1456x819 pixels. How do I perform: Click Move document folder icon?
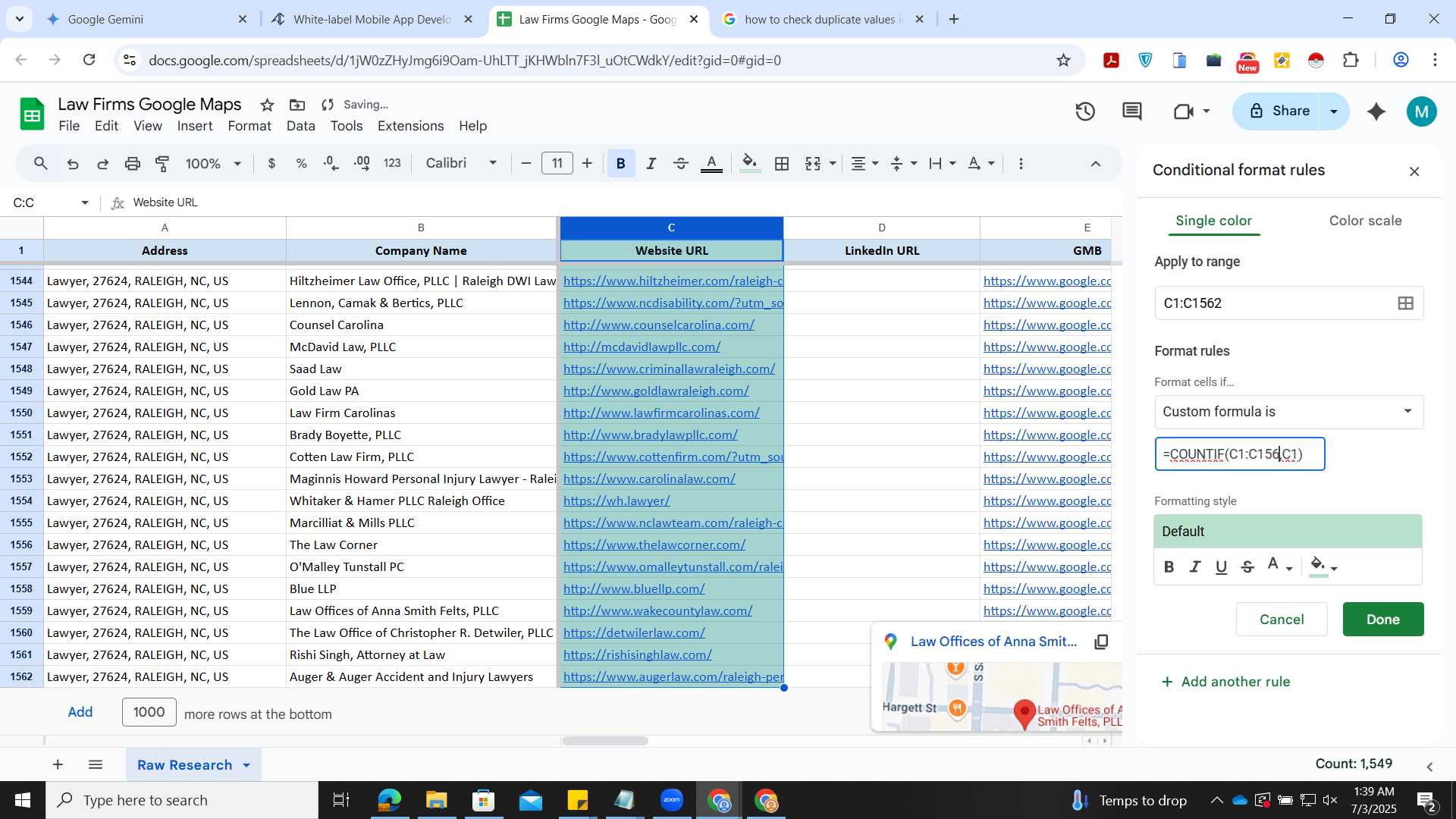(x=297, y=105)
